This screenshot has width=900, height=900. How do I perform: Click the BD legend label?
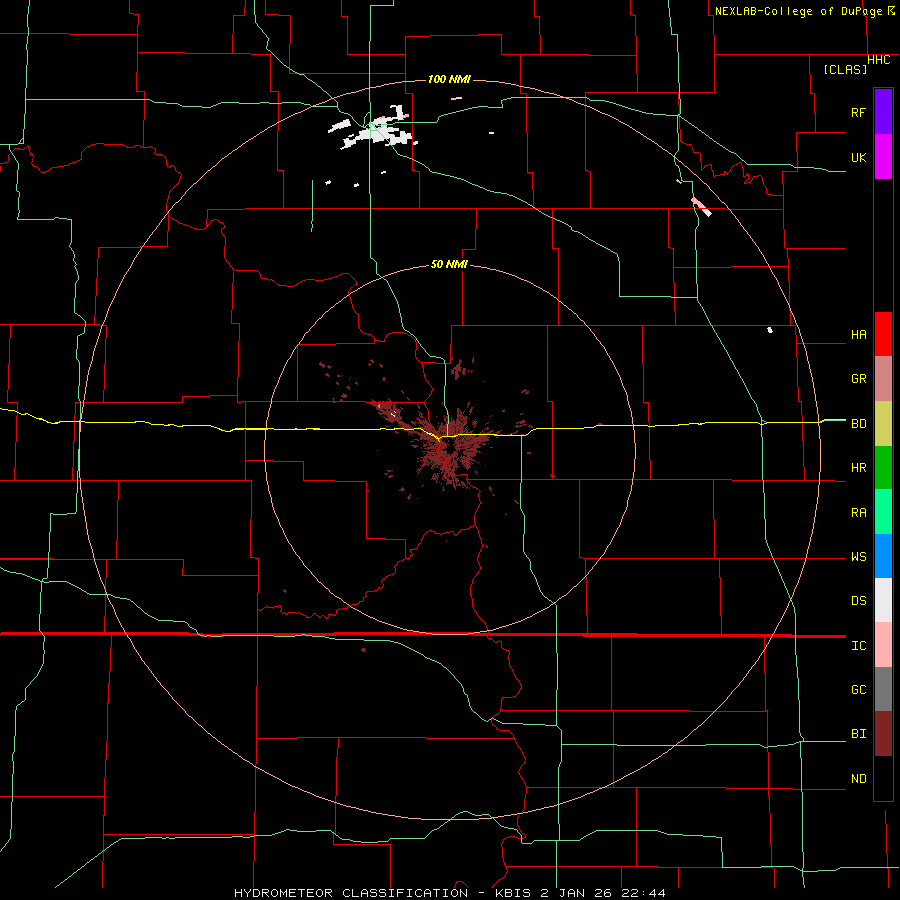tap(858, 424)
